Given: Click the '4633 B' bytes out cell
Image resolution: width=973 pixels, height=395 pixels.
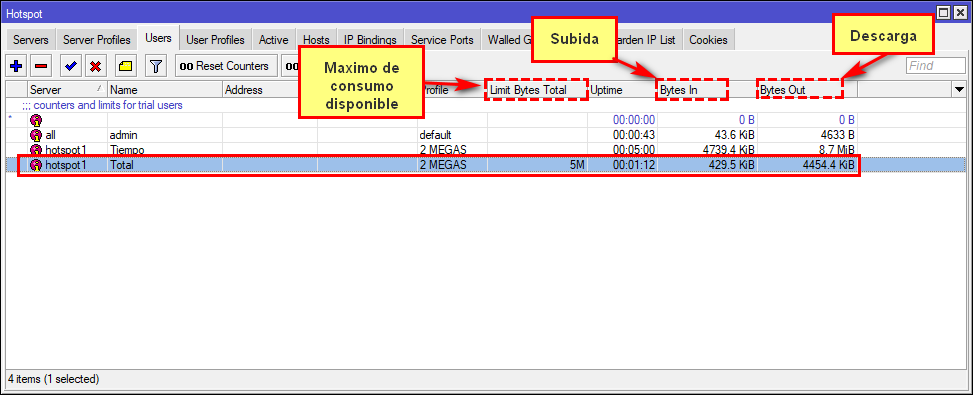Looking at the screenshot, I should (807, 135).
